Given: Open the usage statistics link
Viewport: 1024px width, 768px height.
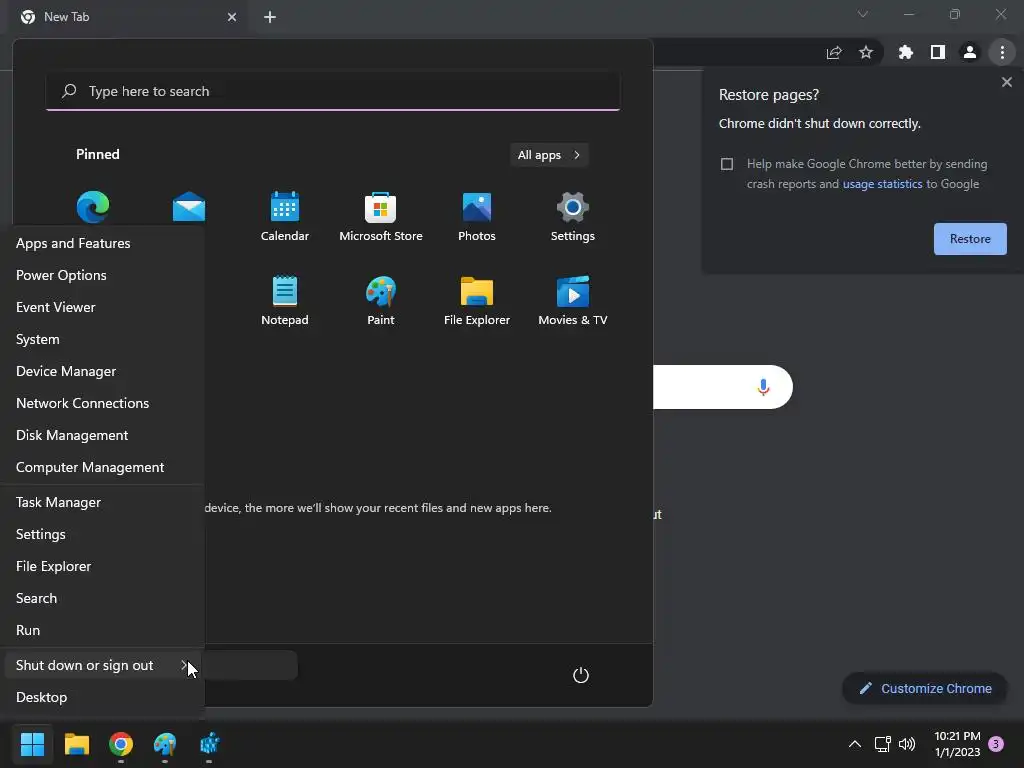Looking at the screenshot, I should [882, 184].
